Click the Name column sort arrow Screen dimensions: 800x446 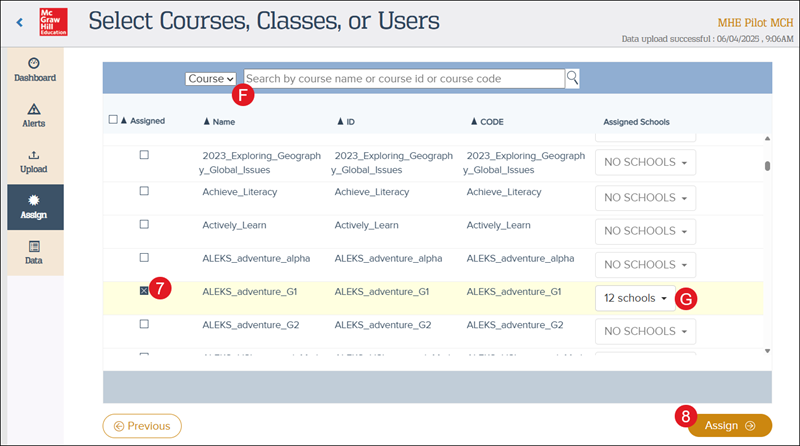(x=206, y=121)
